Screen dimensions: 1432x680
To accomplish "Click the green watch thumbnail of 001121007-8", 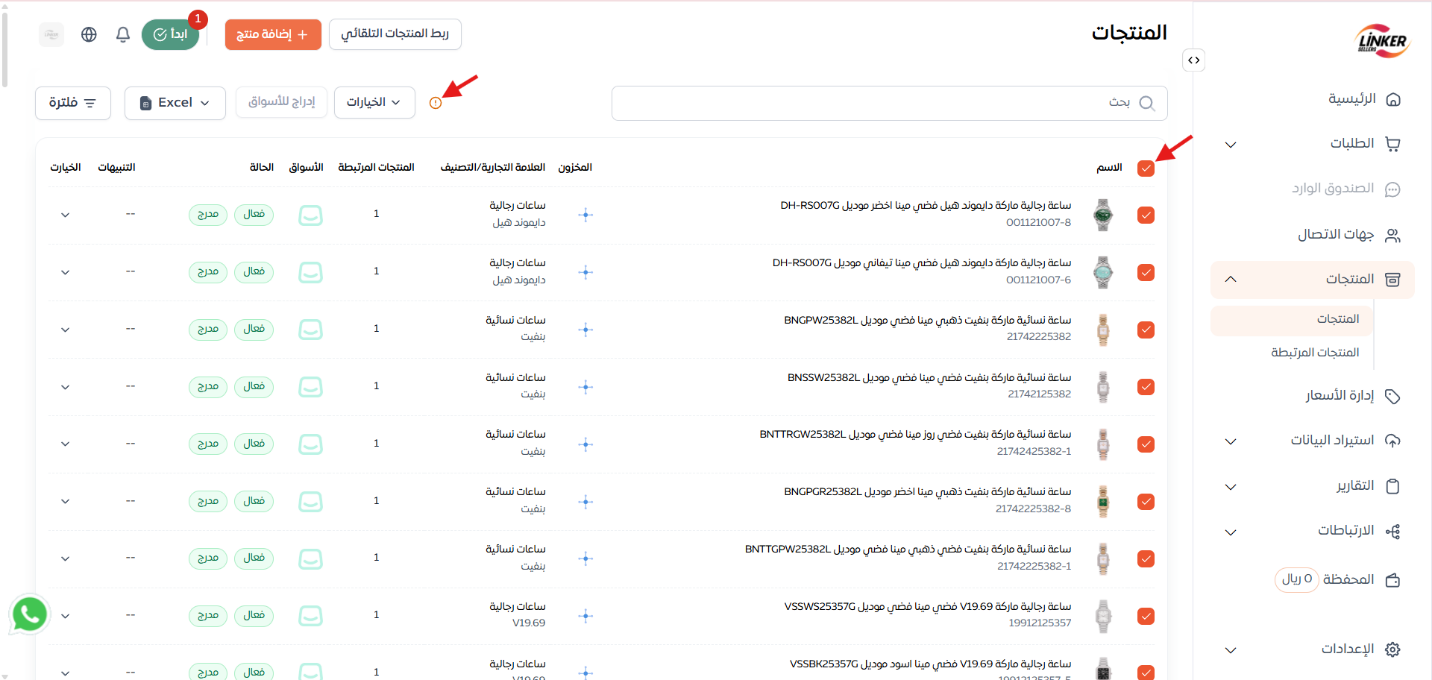I will [x=1103, y=215].
